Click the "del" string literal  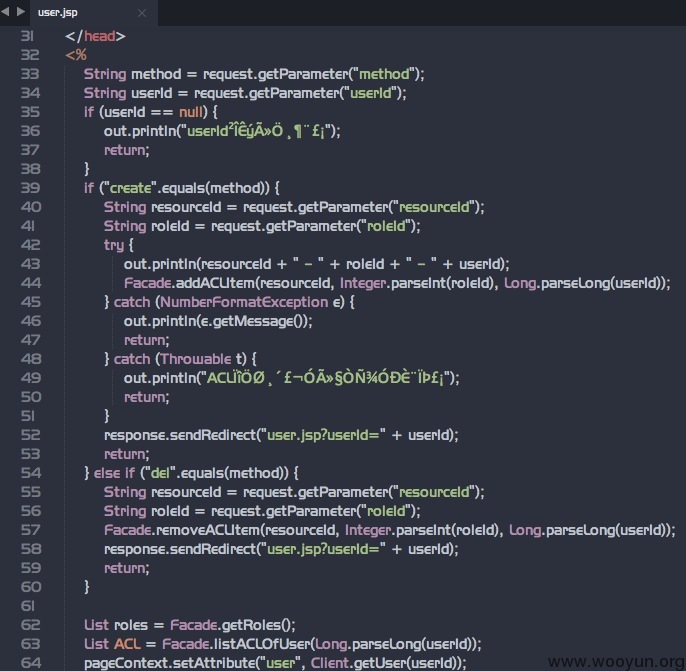(159, 473)
